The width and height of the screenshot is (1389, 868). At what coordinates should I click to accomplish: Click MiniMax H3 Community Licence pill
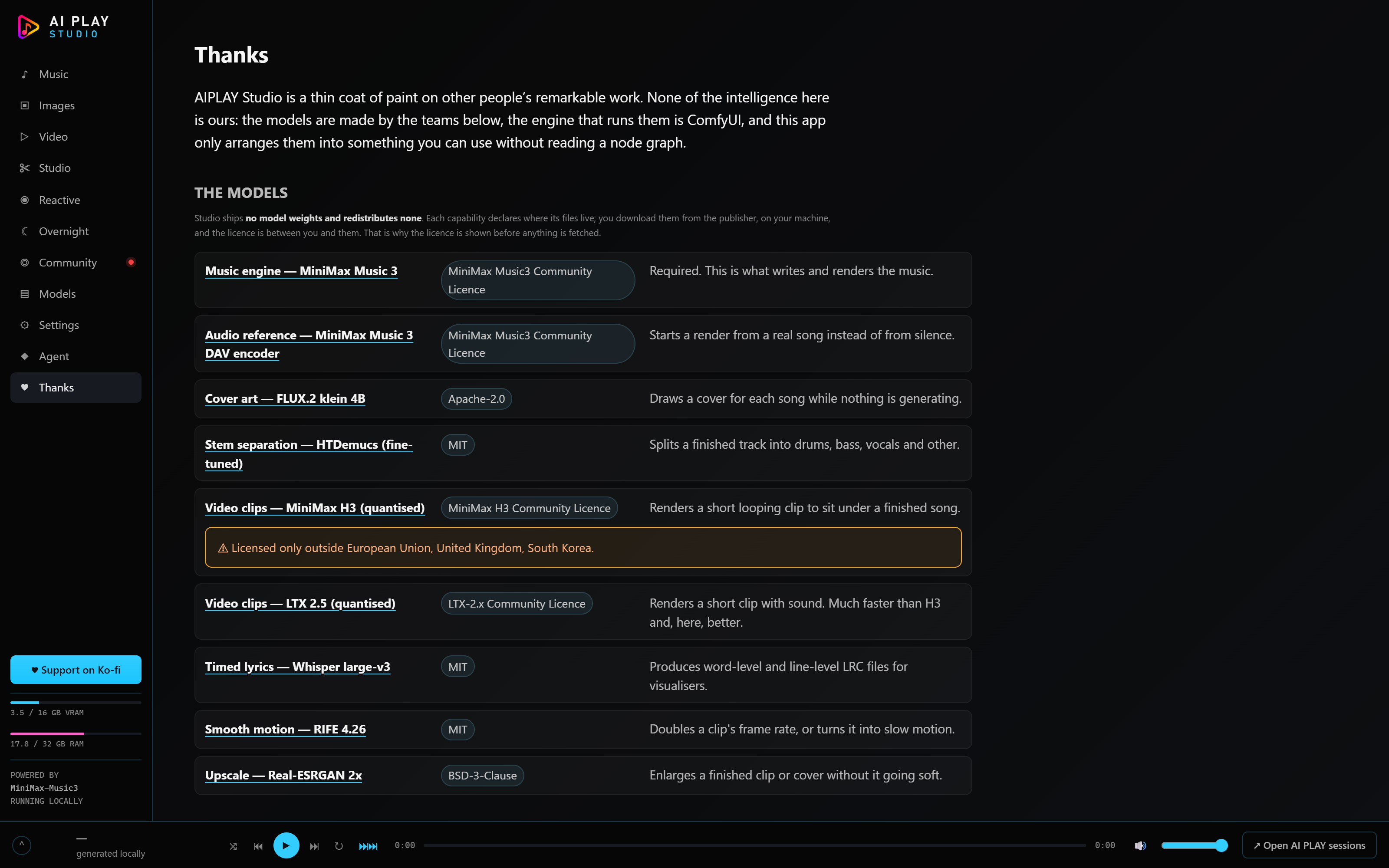coord(529,507)
